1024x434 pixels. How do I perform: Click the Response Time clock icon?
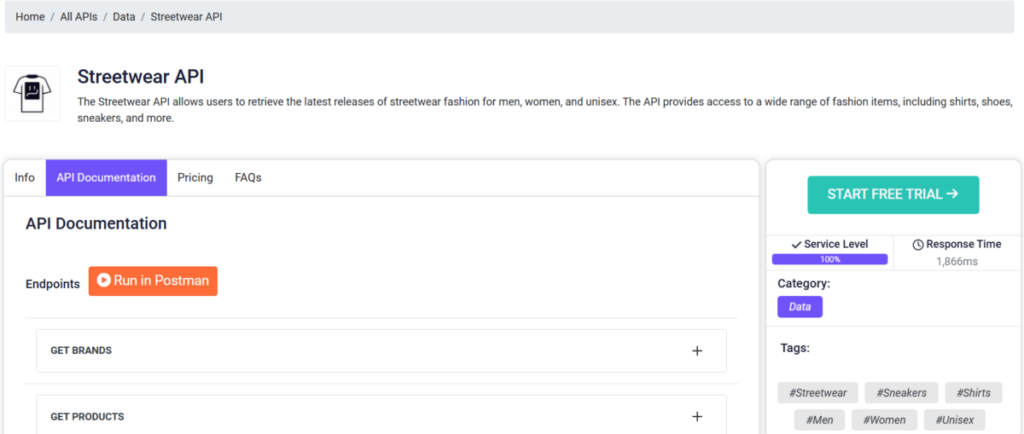click(918, 245)
